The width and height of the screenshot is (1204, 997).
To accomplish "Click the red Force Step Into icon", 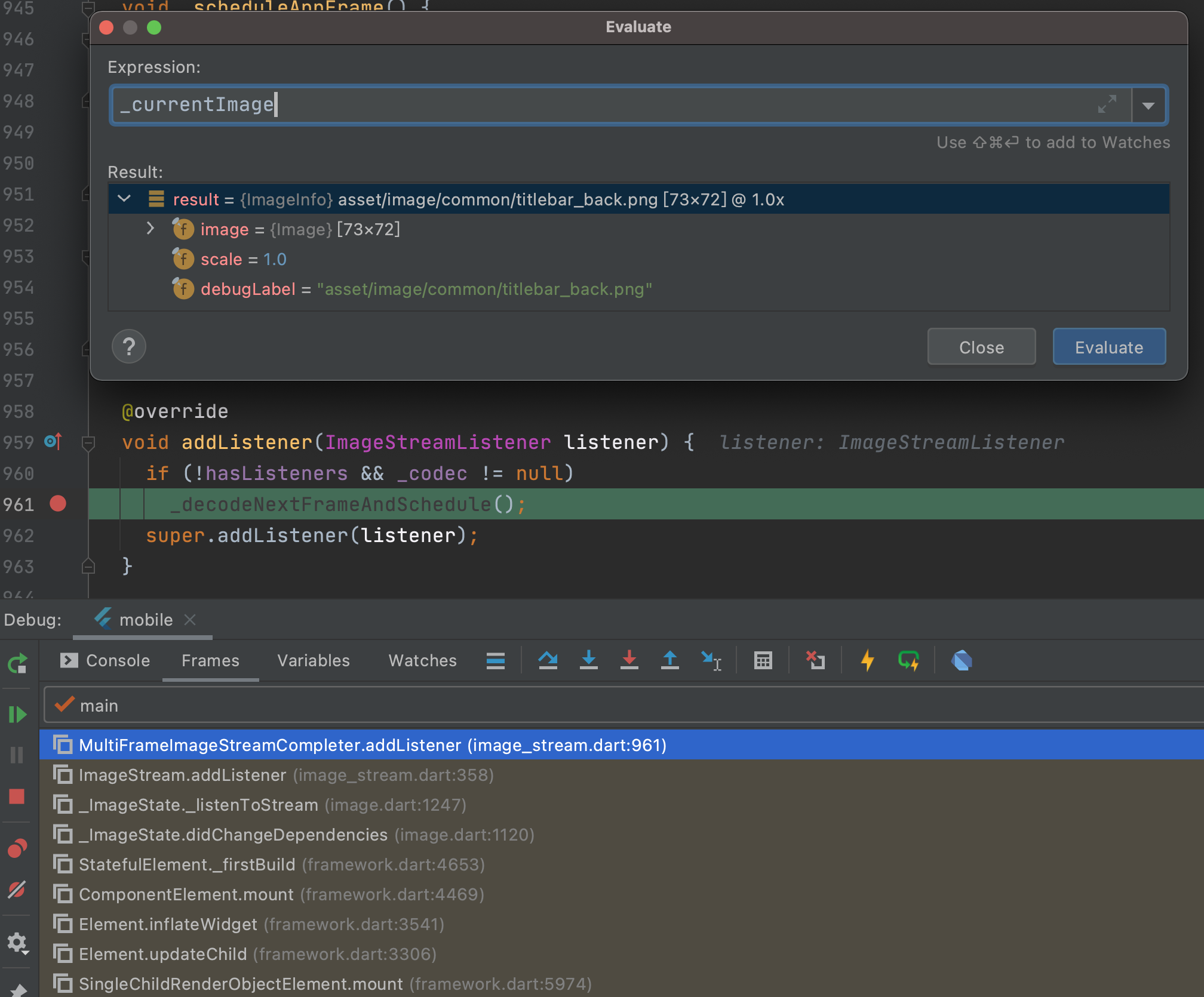I will pyautogui.click(x=629, y=660).
